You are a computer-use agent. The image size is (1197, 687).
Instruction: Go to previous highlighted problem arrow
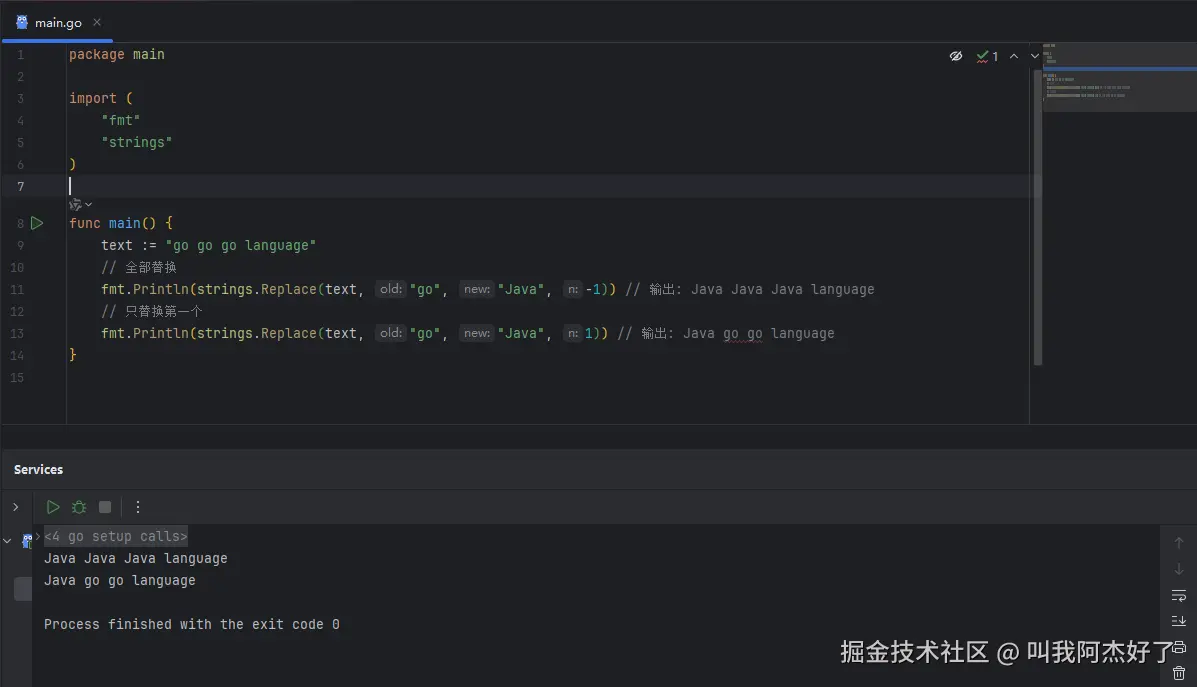click(1014, 57)
